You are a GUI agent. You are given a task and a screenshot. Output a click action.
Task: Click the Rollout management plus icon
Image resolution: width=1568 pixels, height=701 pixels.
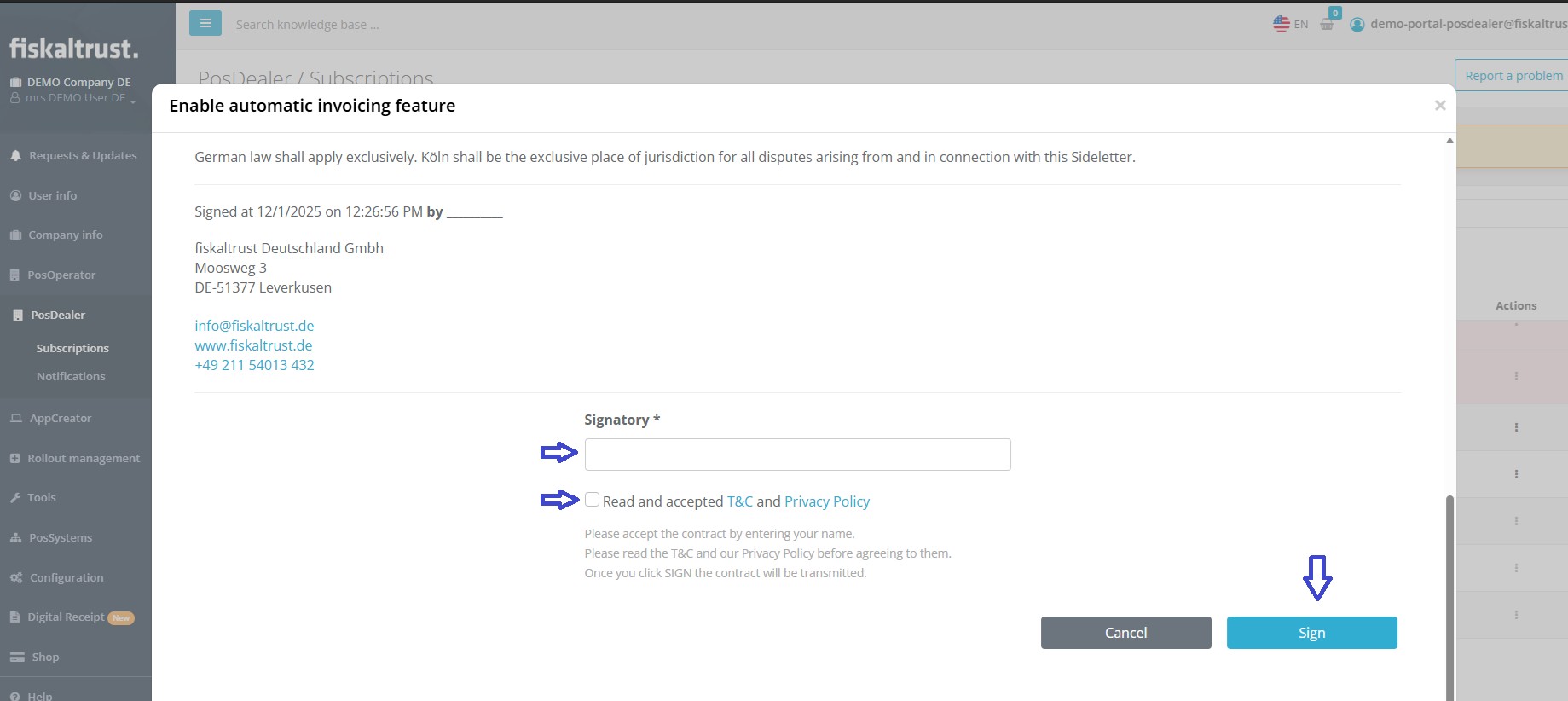pos(14,459)
